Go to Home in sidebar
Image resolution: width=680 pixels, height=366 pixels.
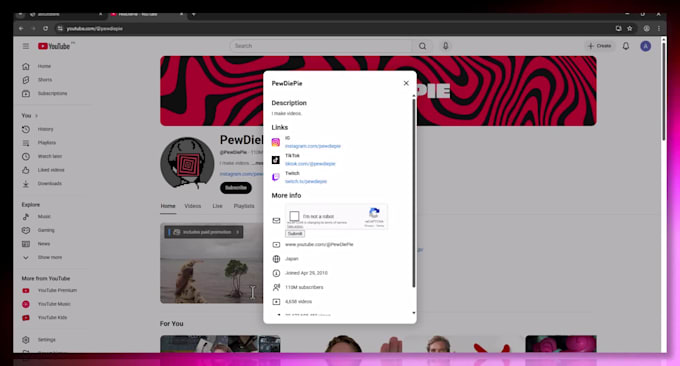(44, 66)
